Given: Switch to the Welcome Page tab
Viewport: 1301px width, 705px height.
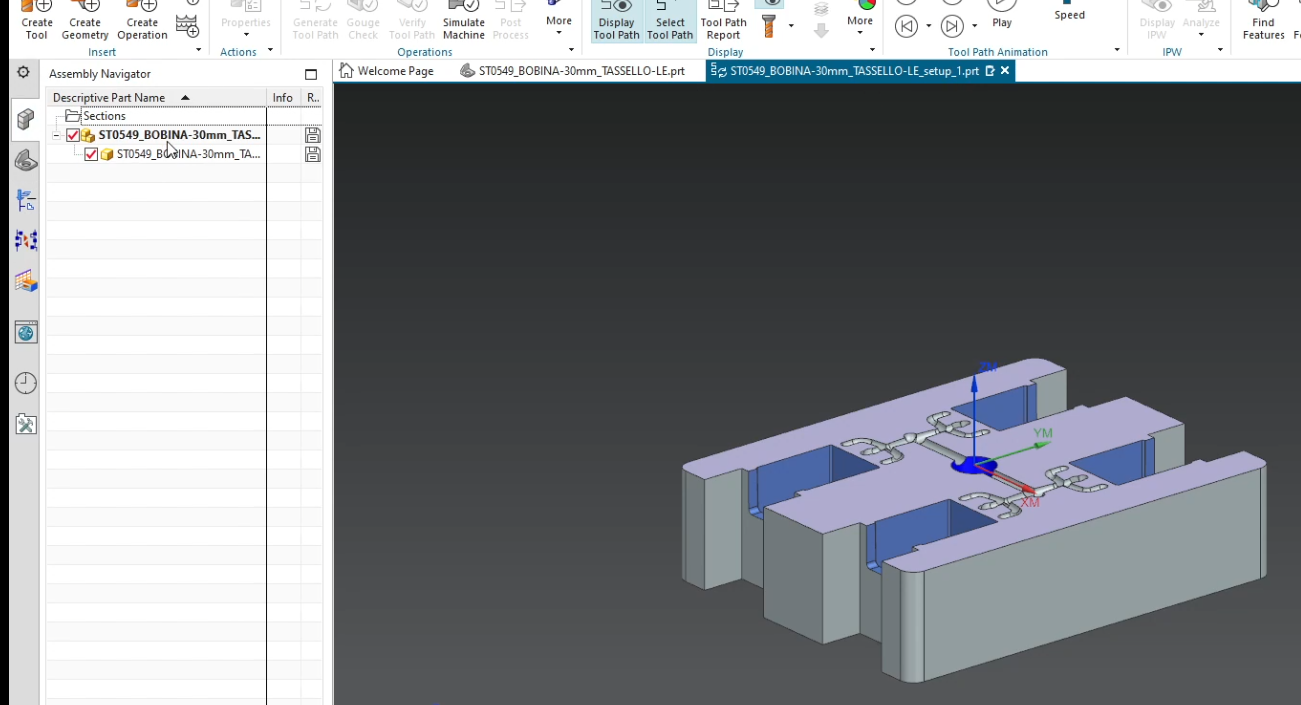Looking at the screenshot, I should pyautogui.click(x=394, y=71).
